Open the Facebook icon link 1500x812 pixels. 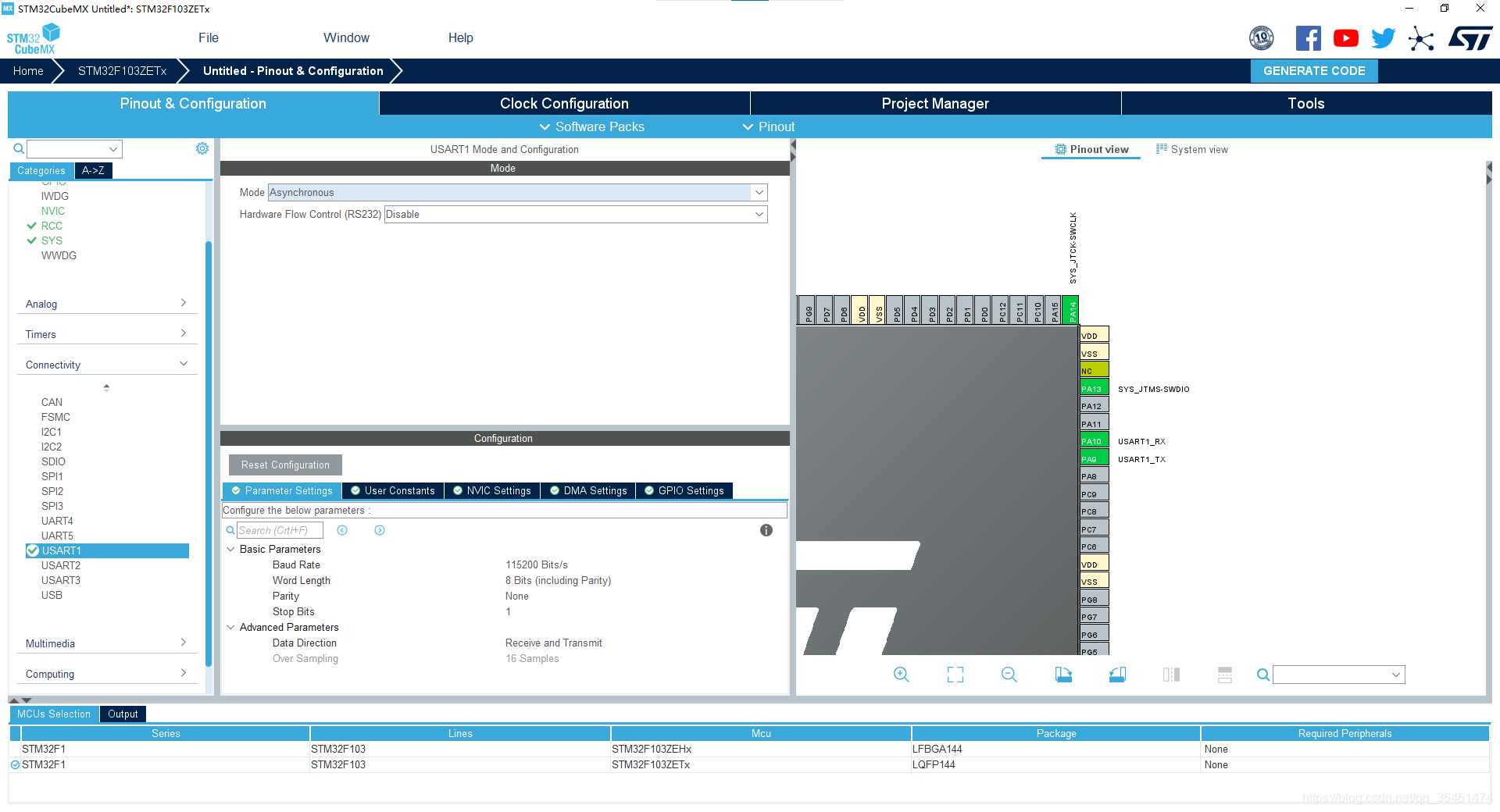(1309, 38)
